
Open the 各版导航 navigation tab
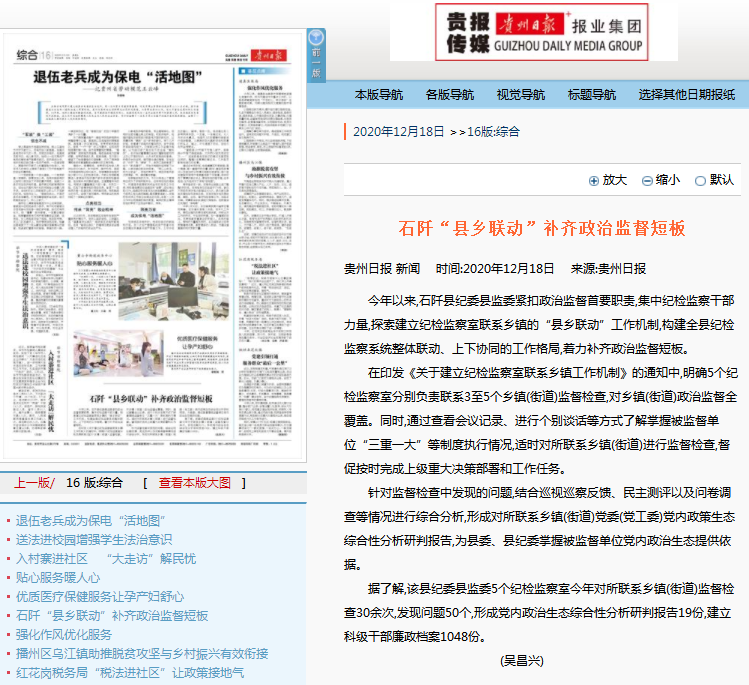pos(449,95)
